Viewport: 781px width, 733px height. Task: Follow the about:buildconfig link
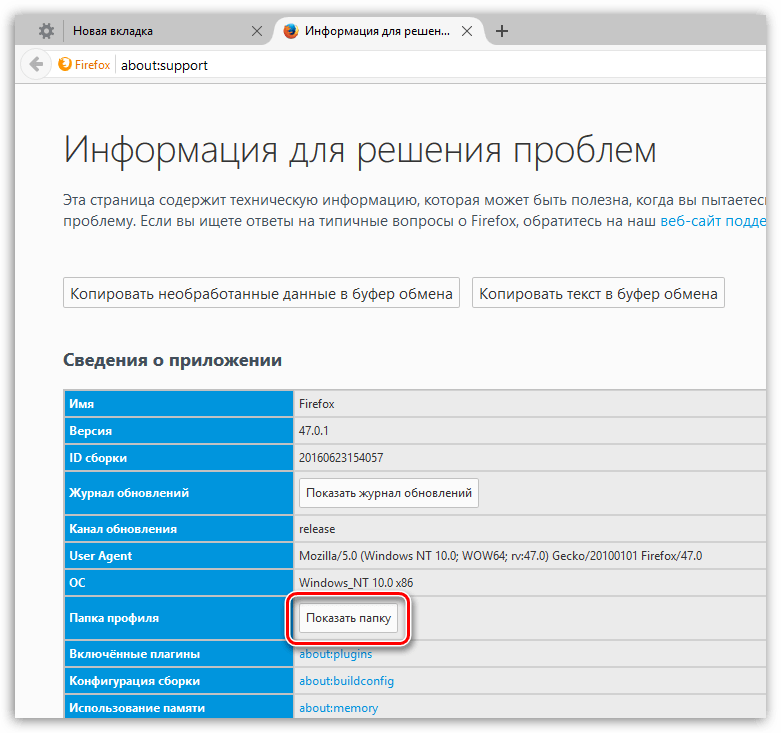346,681
